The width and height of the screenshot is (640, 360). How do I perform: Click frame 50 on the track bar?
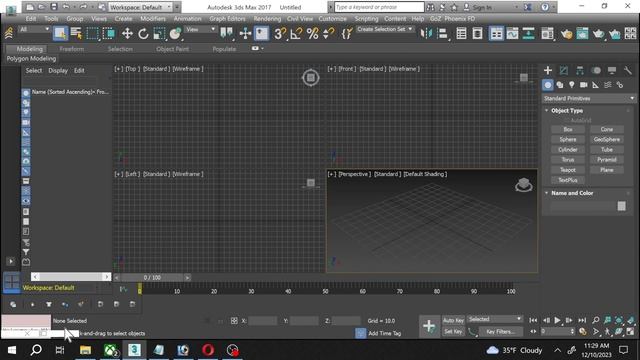(x=325, y=291)
